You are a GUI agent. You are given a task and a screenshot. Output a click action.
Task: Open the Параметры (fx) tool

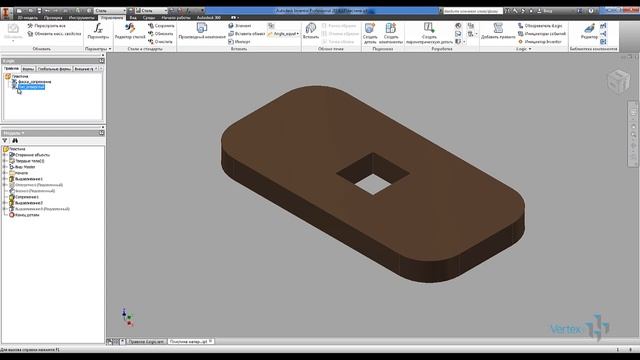[98, 31]
